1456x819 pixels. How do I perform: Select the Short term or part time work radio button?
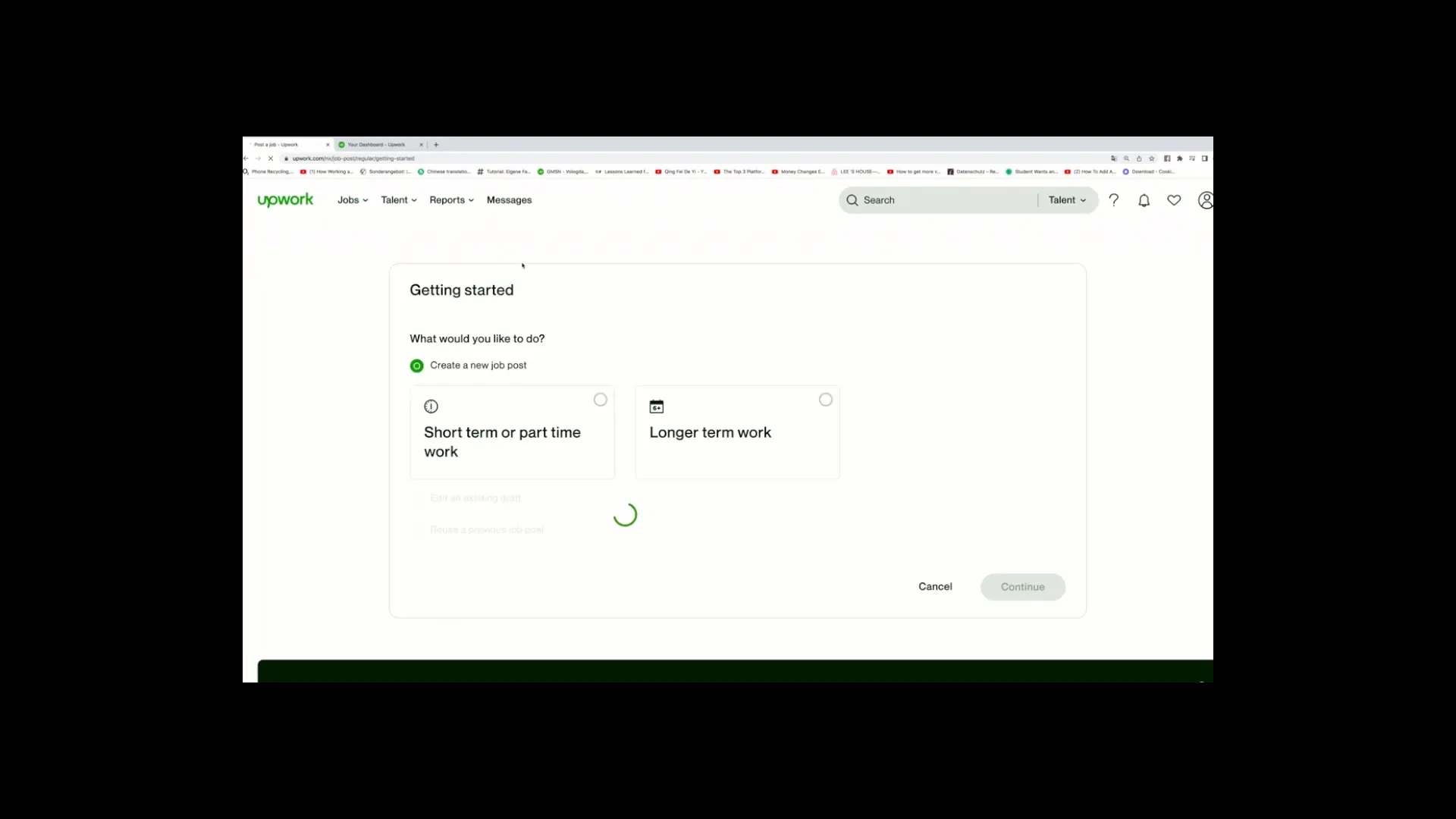point(600,399)
